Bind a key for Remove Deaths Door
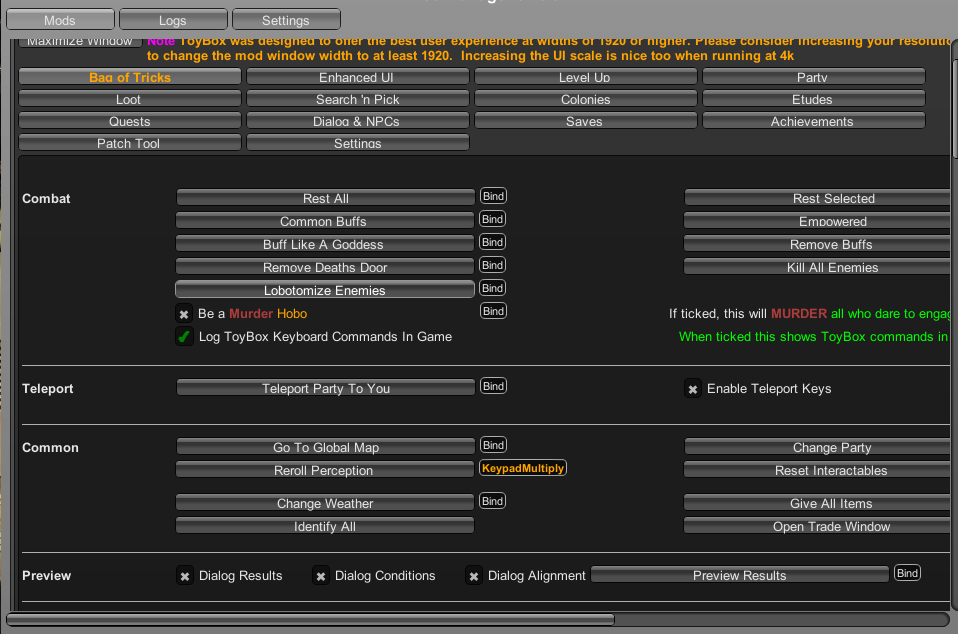This screenshot has width=958, height=634. tap(492, 265)
